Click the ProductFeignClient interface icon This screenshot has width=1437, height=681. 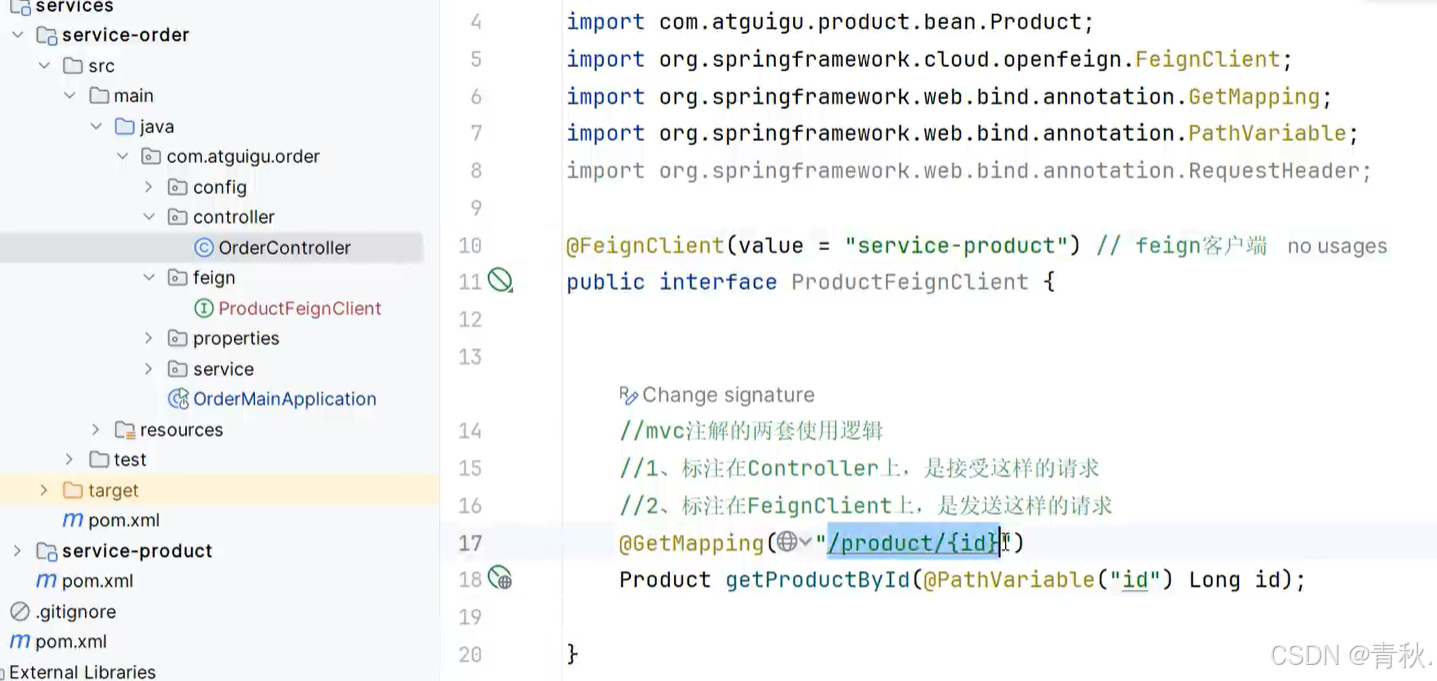(x=204, y=308)
